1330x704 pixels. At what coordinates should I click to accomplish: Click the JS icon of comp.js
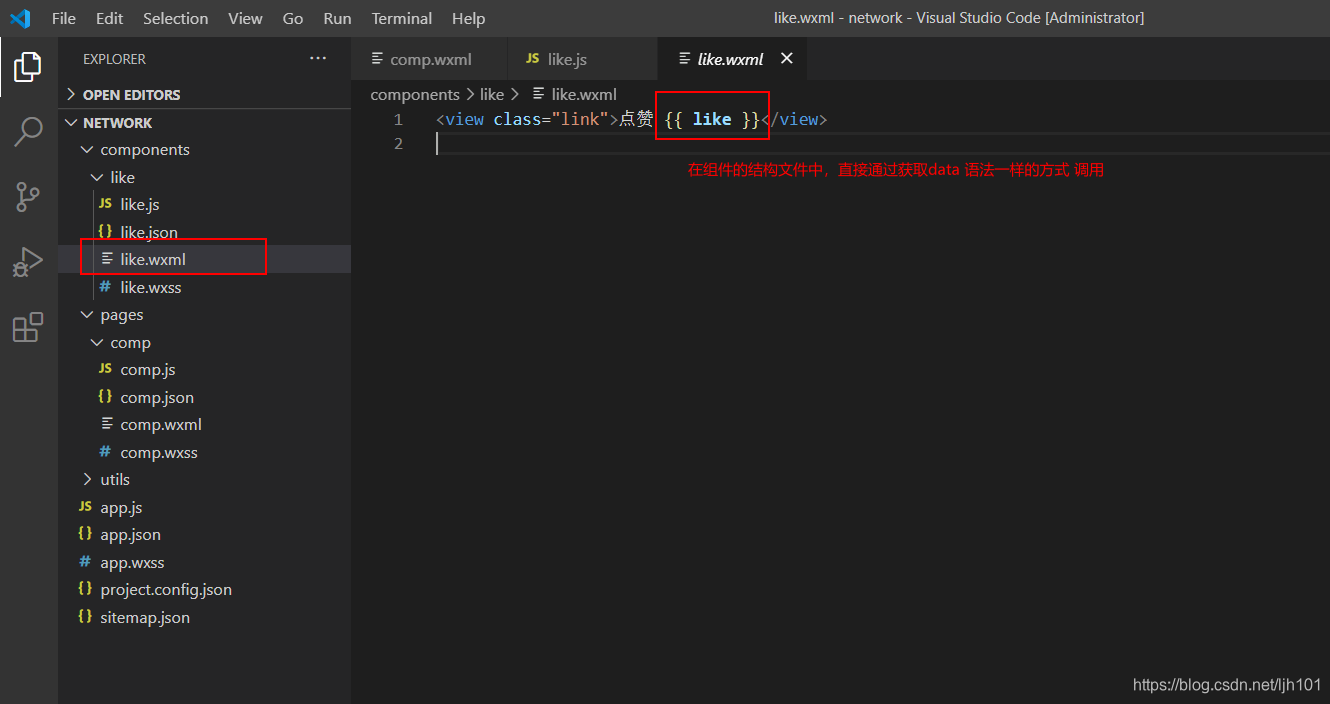105,369
